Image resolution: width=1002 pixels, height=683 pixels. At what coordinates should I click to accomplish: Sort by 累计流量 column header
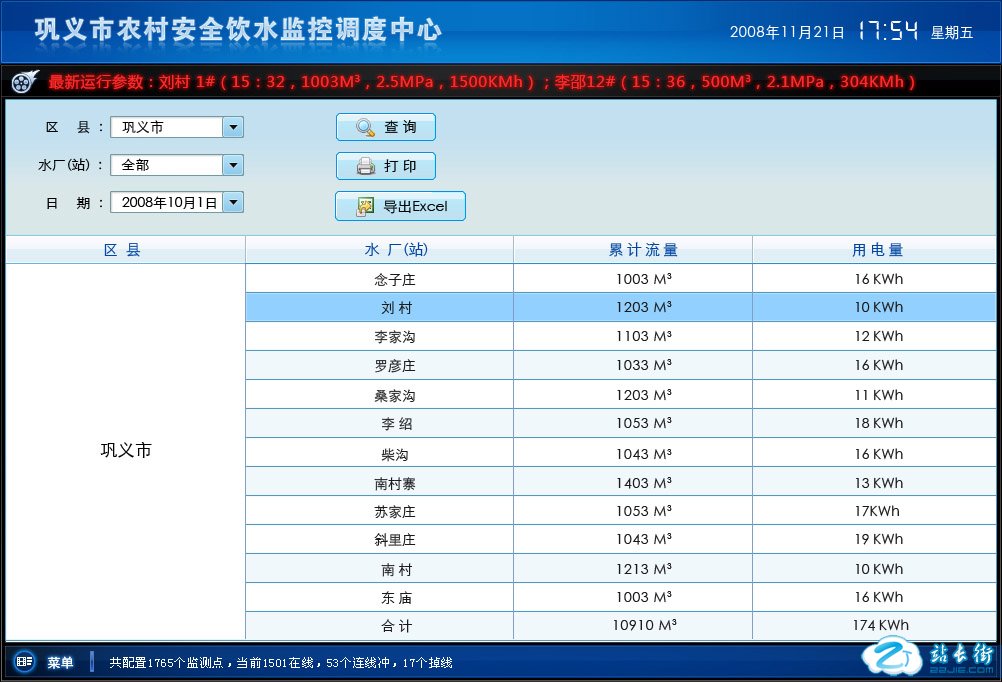click(632, 250)
